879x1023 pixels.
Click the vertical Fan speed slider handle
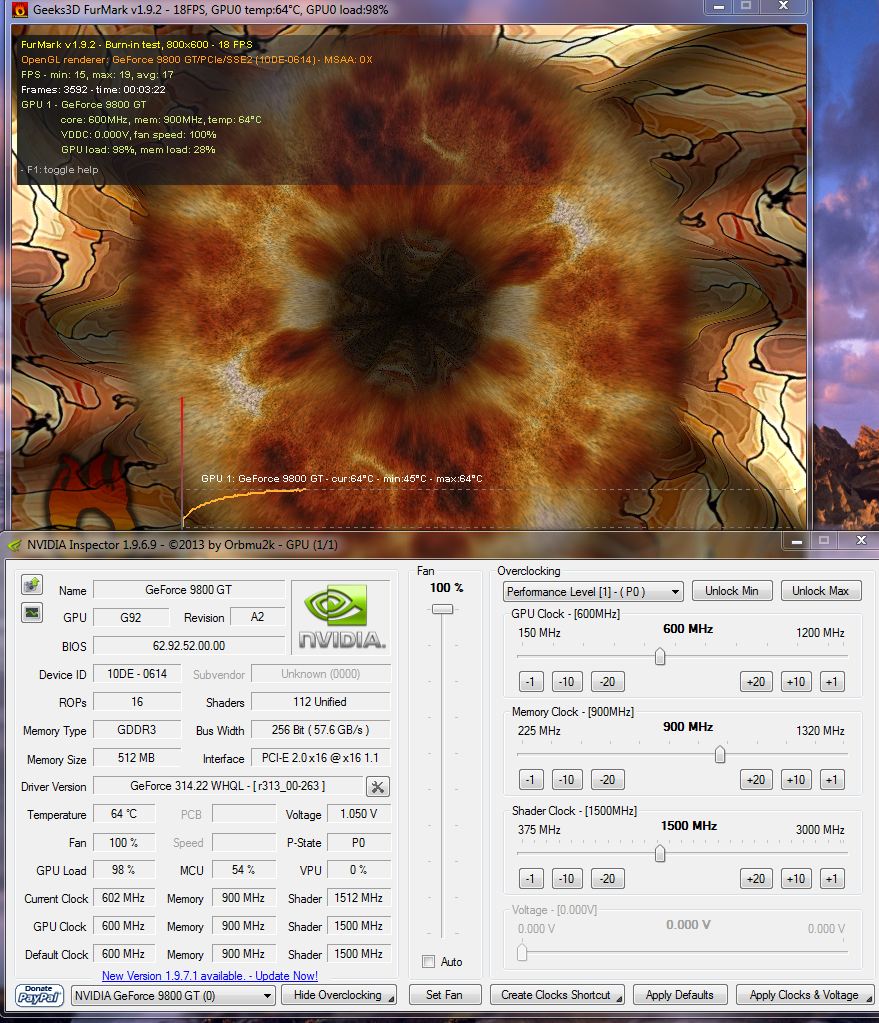point(442,609)
